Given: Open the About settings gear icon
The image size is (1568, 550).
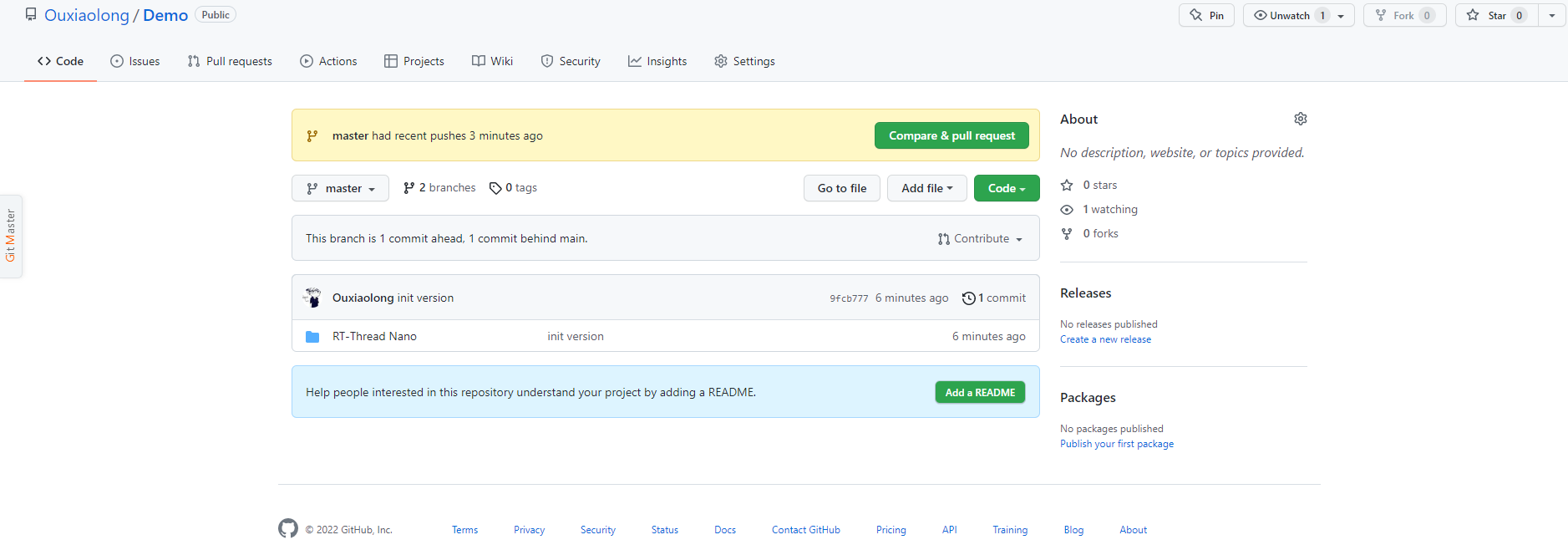Looking at the screenshot, I should click(x=1301, y=119).
